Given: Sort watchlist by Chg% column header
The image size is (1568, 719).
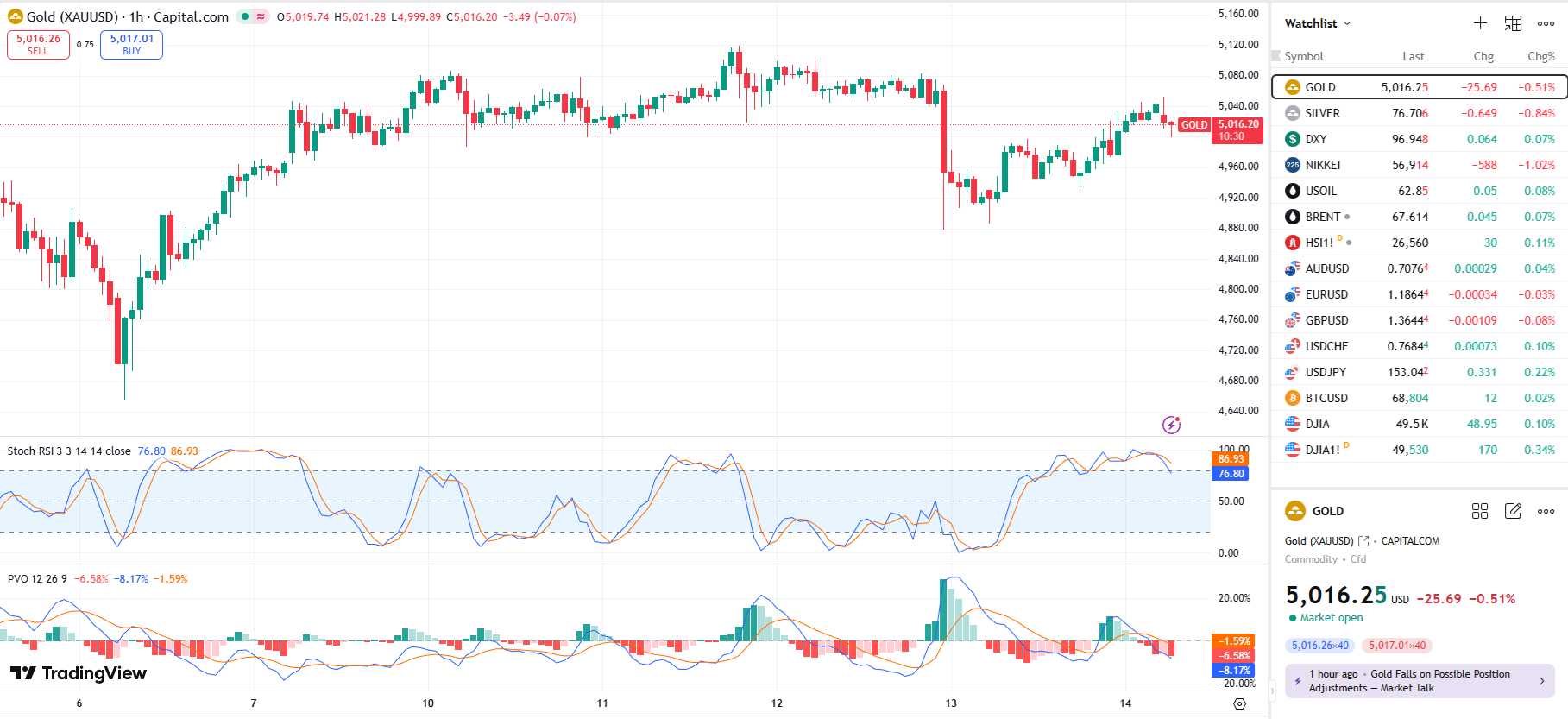Looking at the screenshot, I should 1540,56.
